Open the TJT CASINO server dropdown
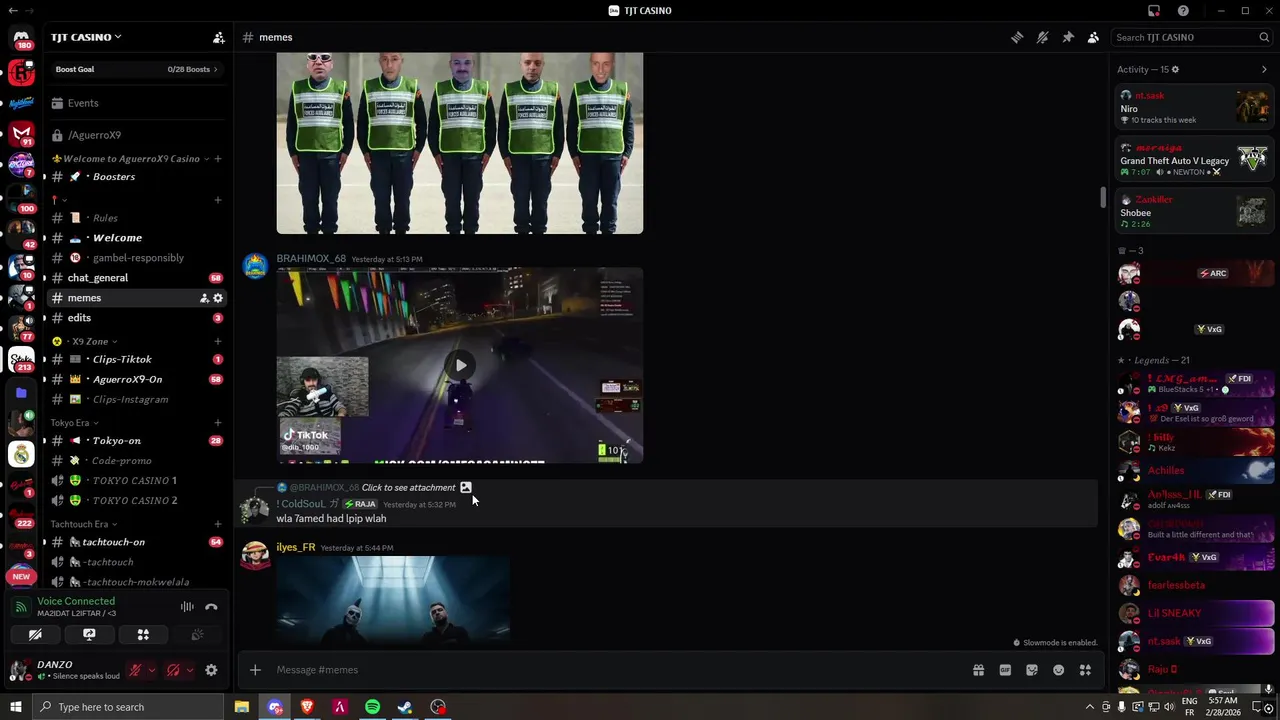 click(x=86, y=37)
